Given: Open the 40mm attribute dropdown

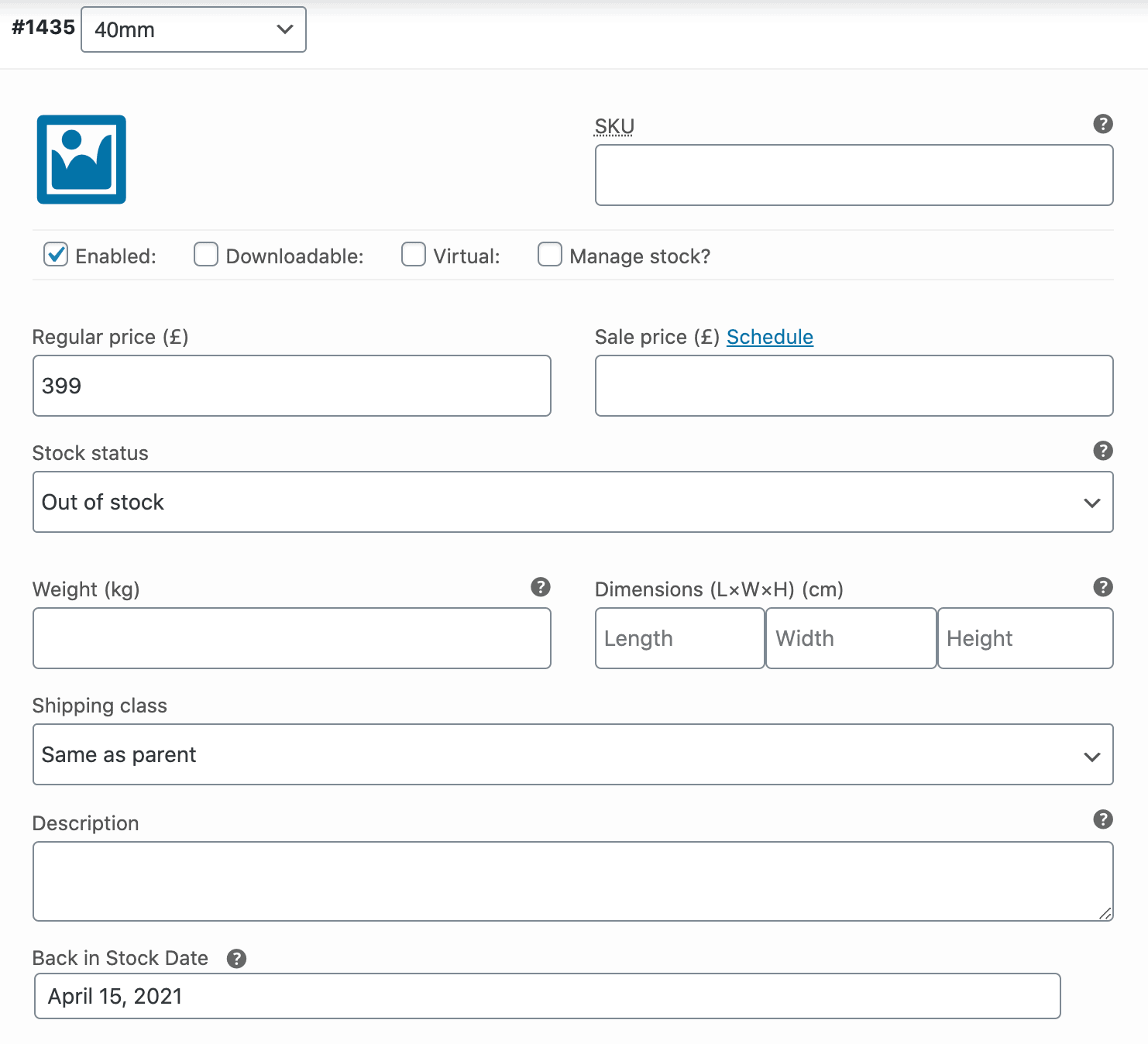Looking at the screenshot, I should tap(193, 29).
